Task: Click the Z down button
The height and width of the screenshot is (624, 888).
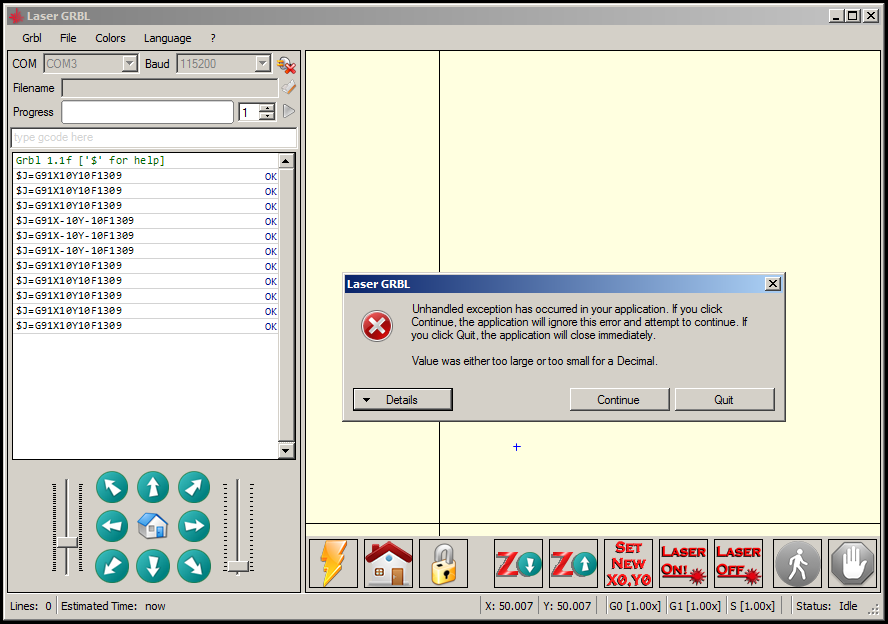Action: point(518,563)
